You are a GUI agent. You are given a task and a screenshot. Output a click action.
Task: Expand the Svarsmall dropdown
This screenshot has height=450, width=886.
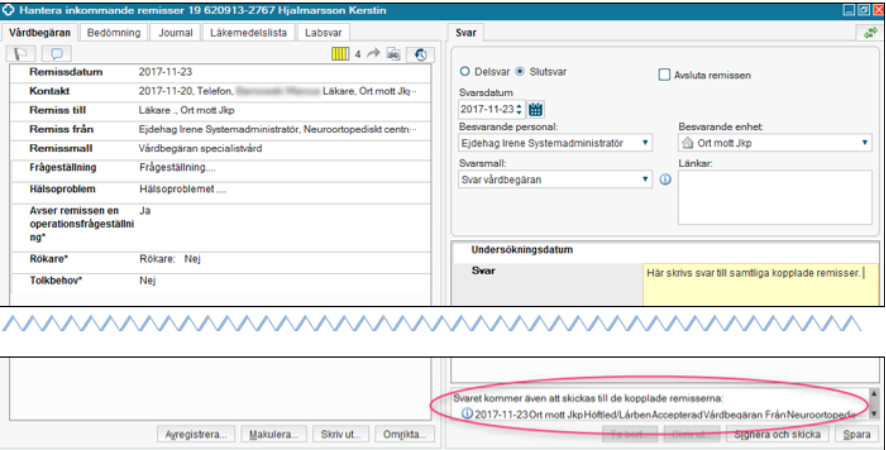pyautogui.click(x=648, y=180)
